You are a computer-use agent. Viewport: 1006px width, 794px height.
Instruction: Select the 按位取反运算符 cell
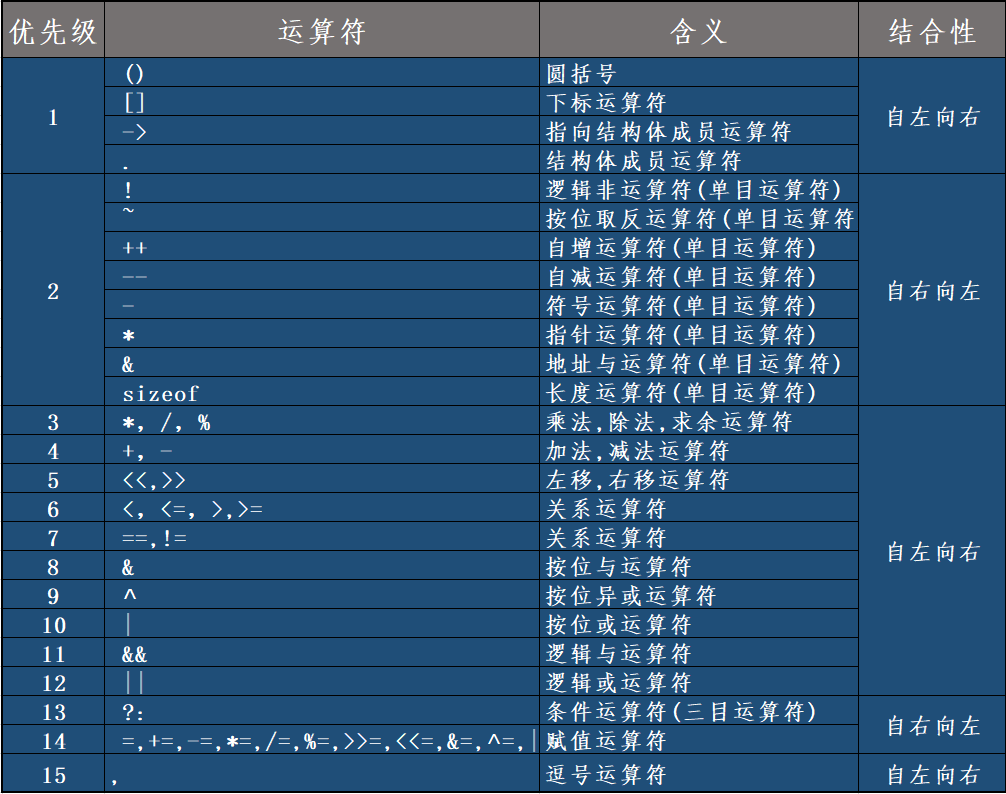[x=699, y=217]
